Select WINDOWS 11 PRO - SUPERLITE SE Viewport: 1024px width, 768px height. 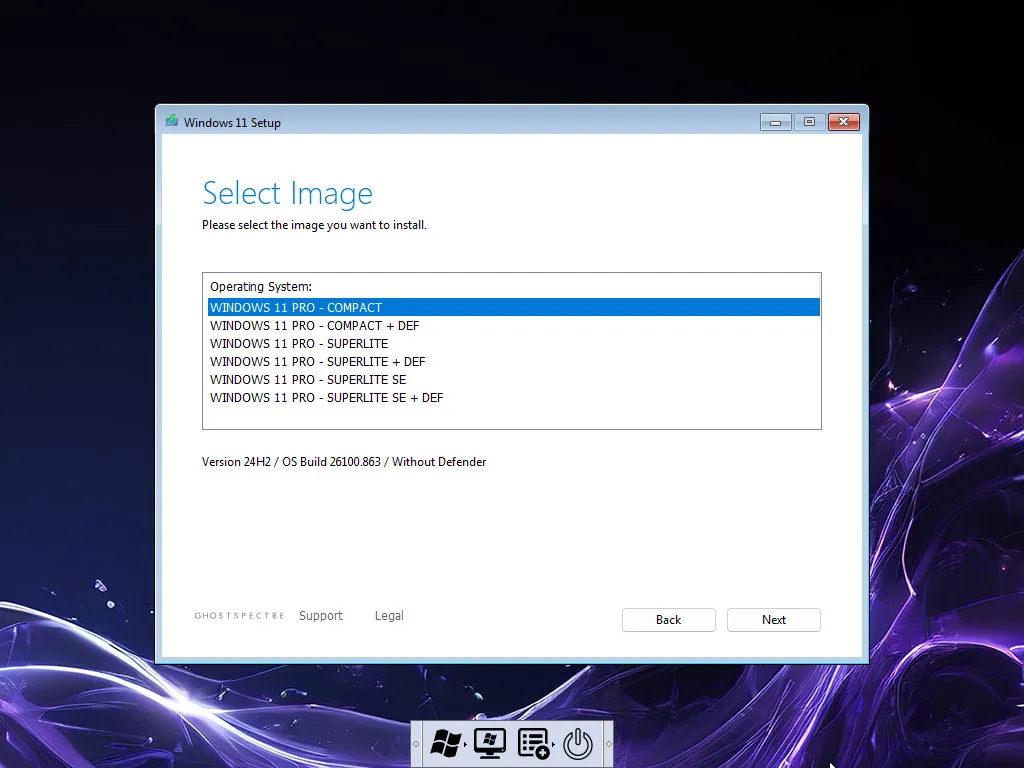[x=513, y=379]
